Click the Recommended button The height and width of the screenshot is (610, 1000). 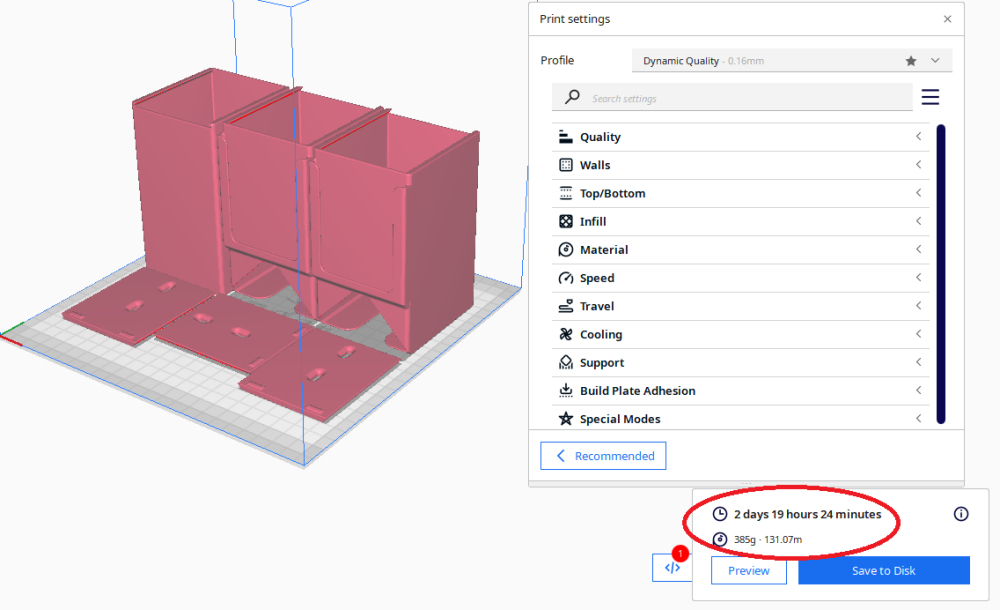click(603, 456)
